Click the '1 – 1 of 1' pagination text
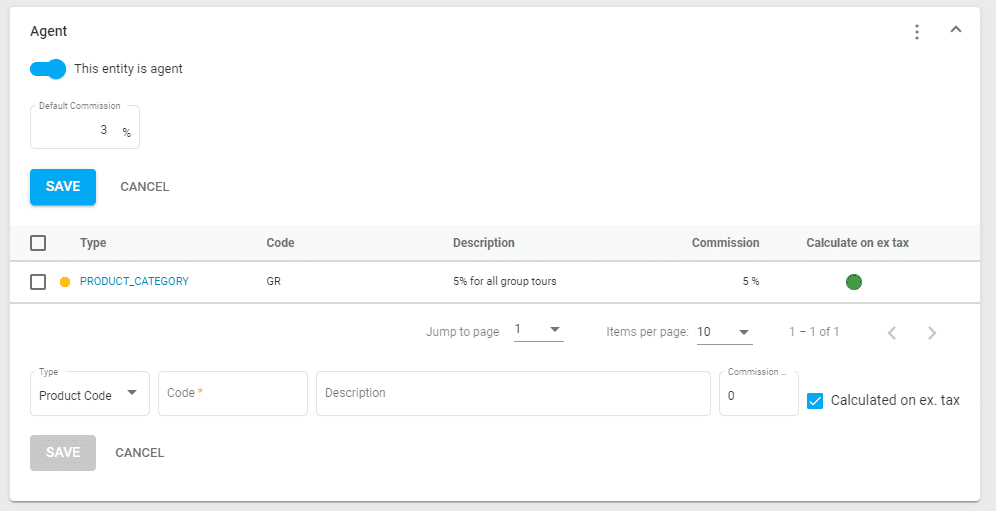996x511 pixels. point(814,332)
